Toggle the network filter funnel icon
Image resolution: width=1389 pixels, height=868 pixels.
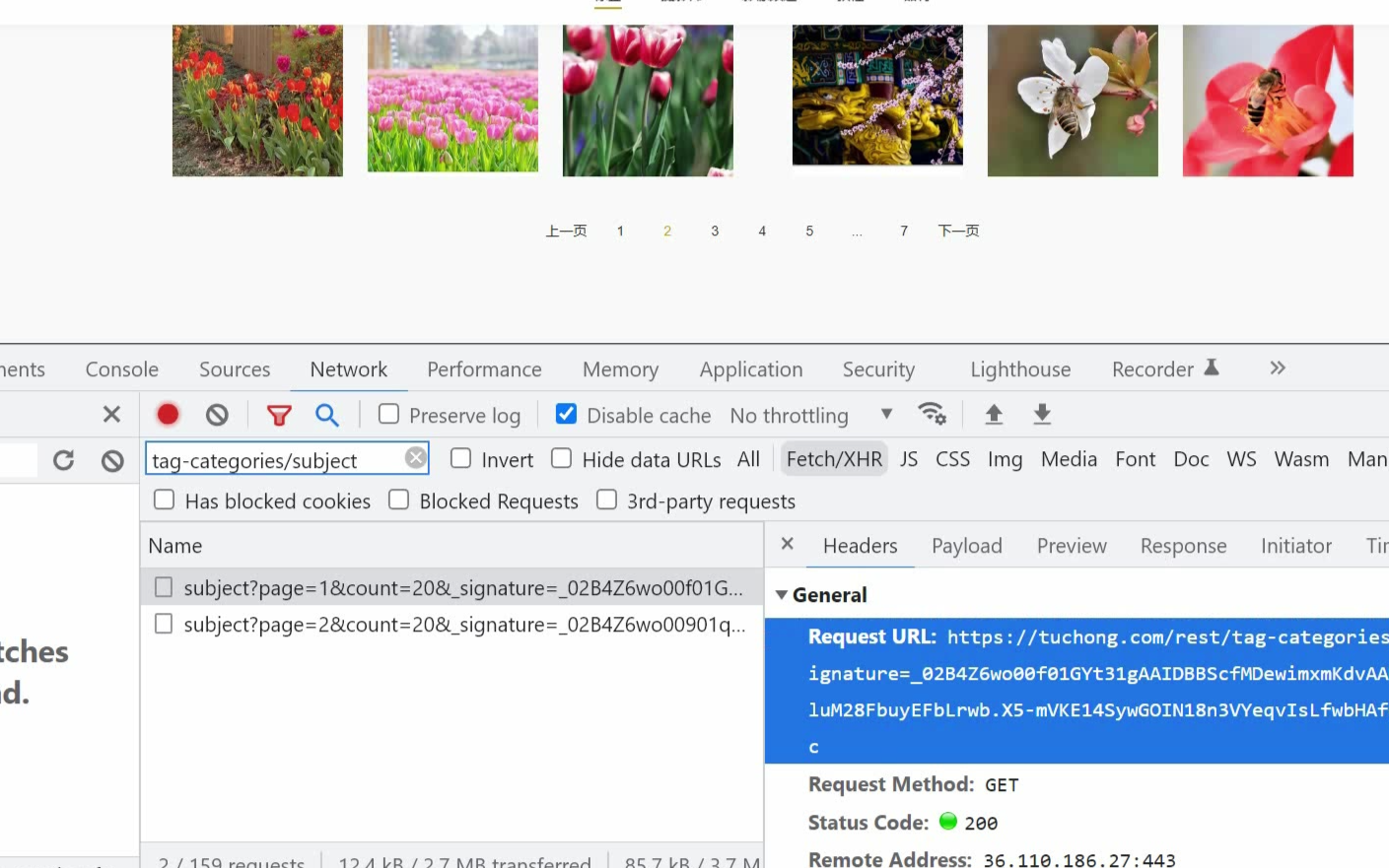coord(279,415)
